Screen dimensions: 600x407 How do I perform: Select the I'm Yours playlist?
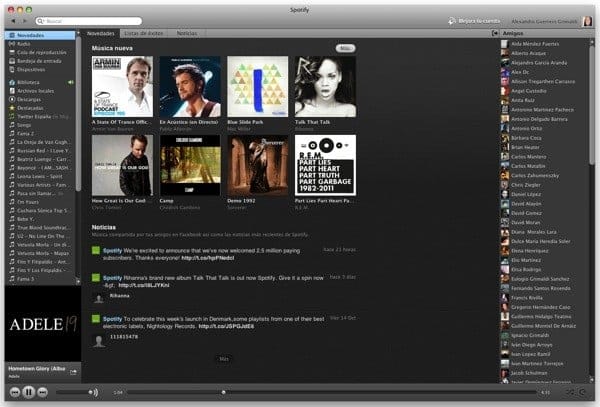tap(40, 202)
